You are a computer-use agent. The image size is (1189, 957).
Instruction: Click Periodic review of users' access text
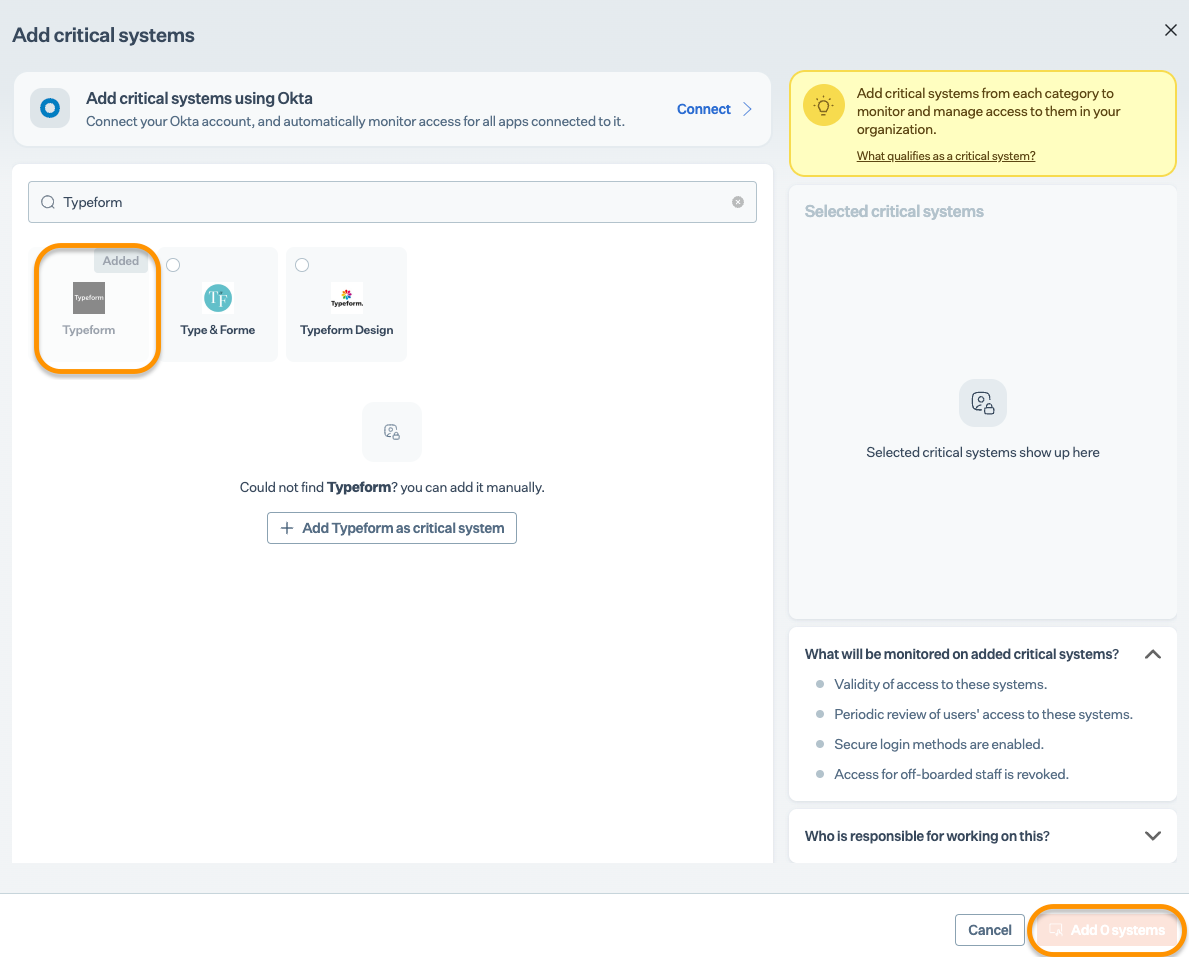tap(984, 715)
